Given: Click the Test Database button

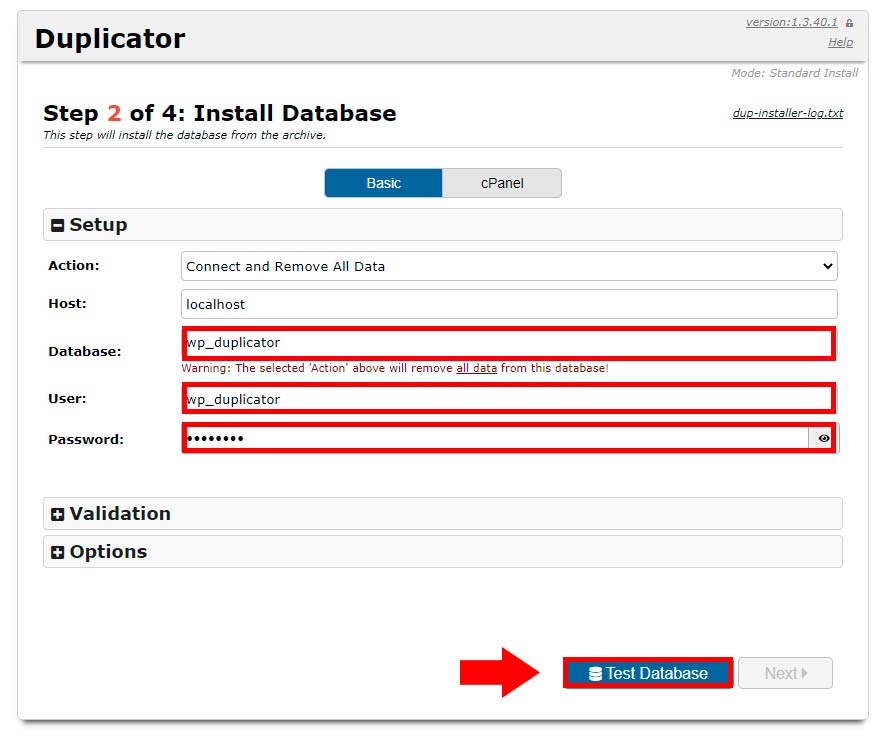Looking at the screenshot, I should pos(648,673).
